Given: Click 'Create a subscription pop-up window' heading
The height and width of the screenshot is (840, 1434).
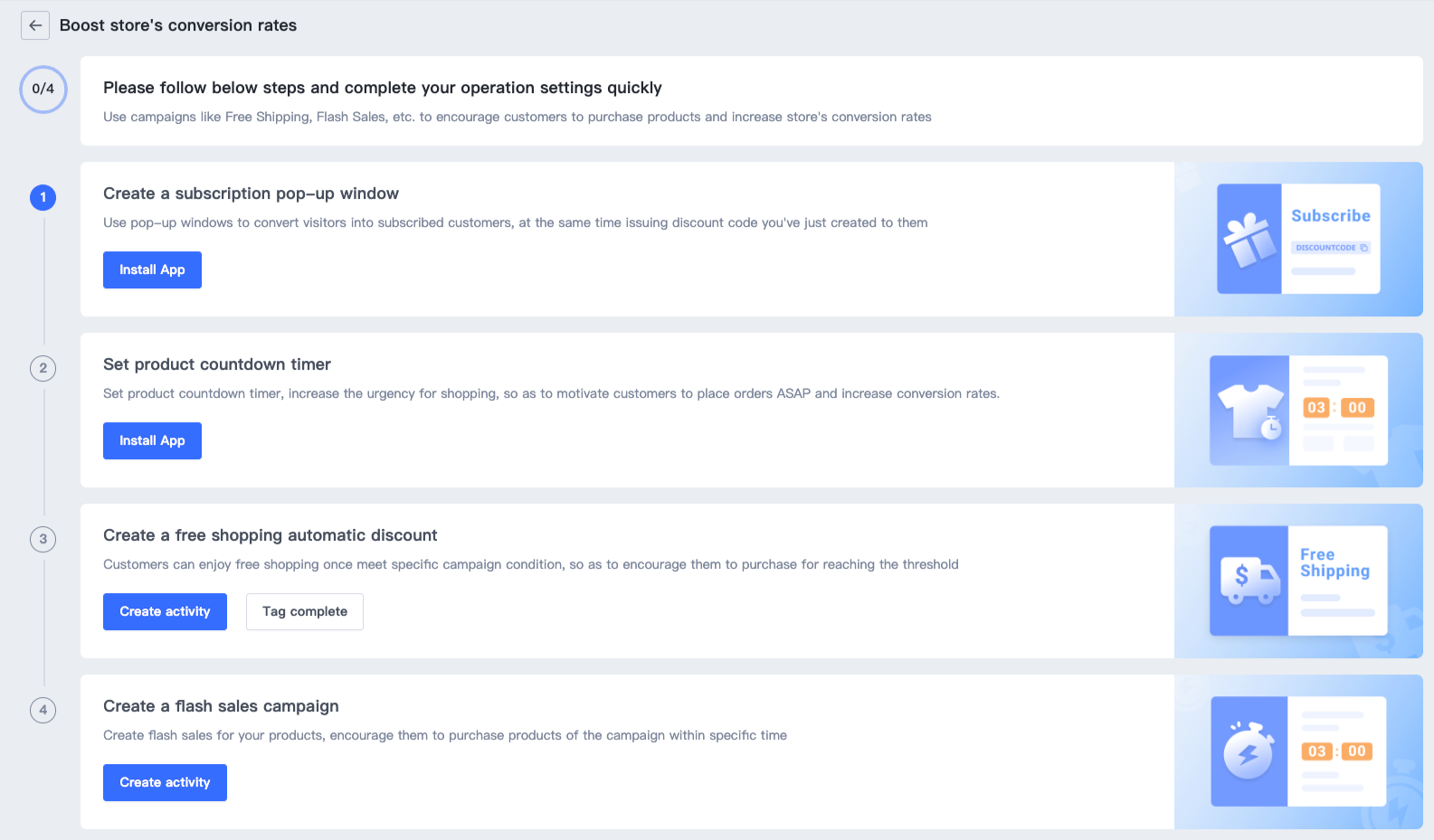Looking at the screenshot, I should (x=251, y=193).
